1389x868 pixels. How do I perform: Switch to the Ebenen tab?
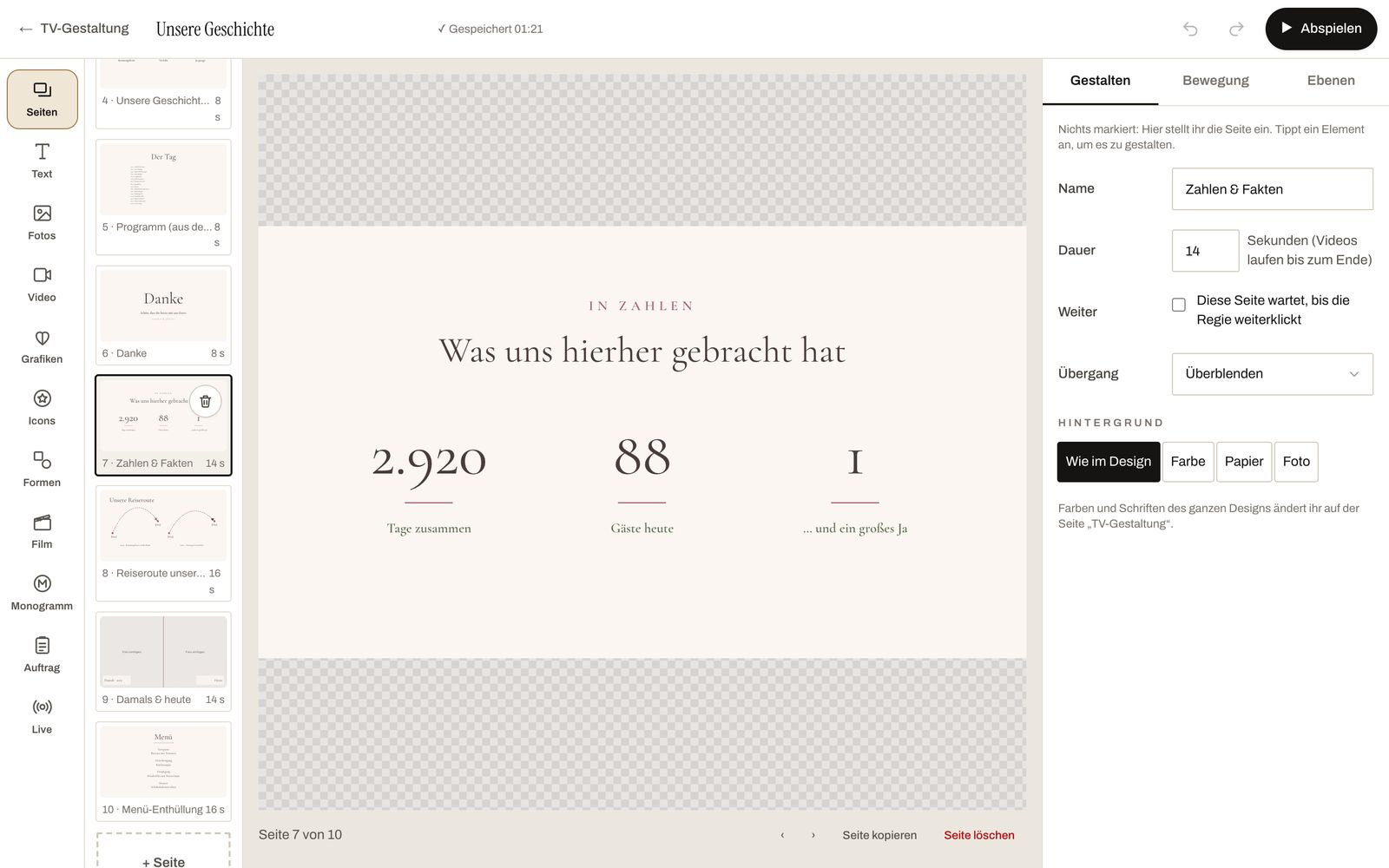(1331, 81)
